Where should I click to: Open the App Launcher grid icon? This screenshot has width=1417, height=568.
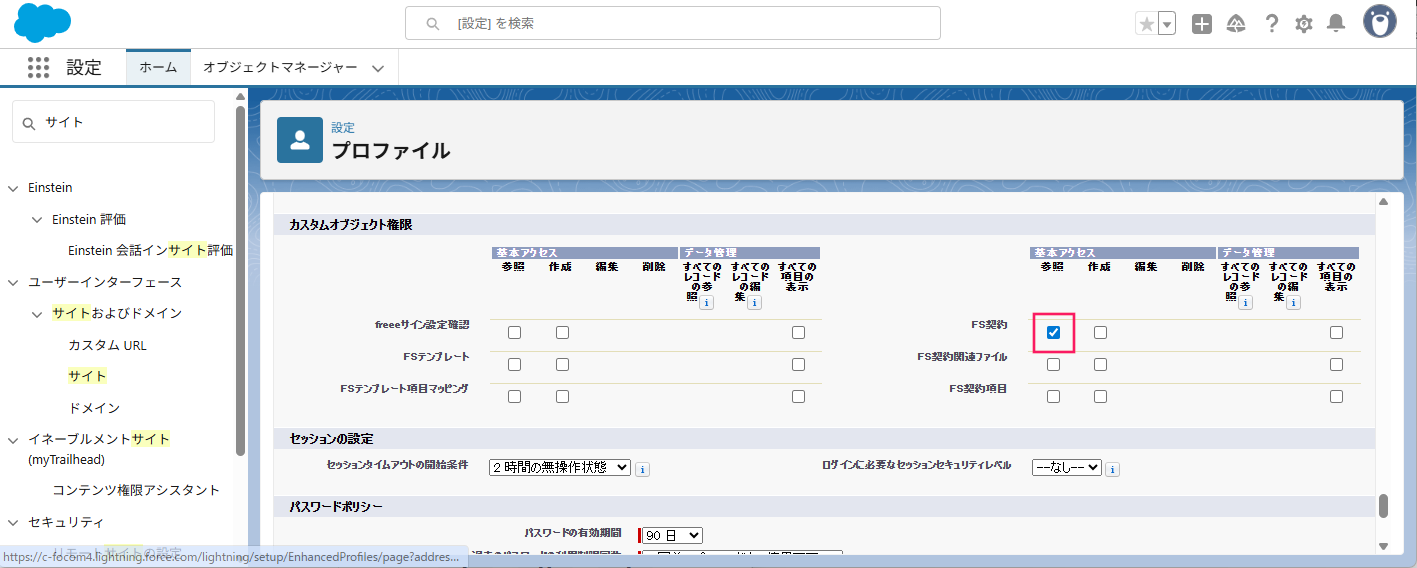[x=38, y=67]
